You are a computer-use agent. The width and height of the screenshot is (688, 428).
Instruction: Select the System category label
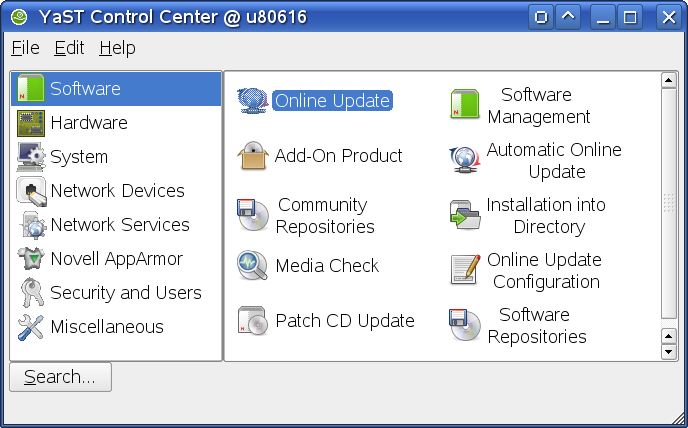79,157
